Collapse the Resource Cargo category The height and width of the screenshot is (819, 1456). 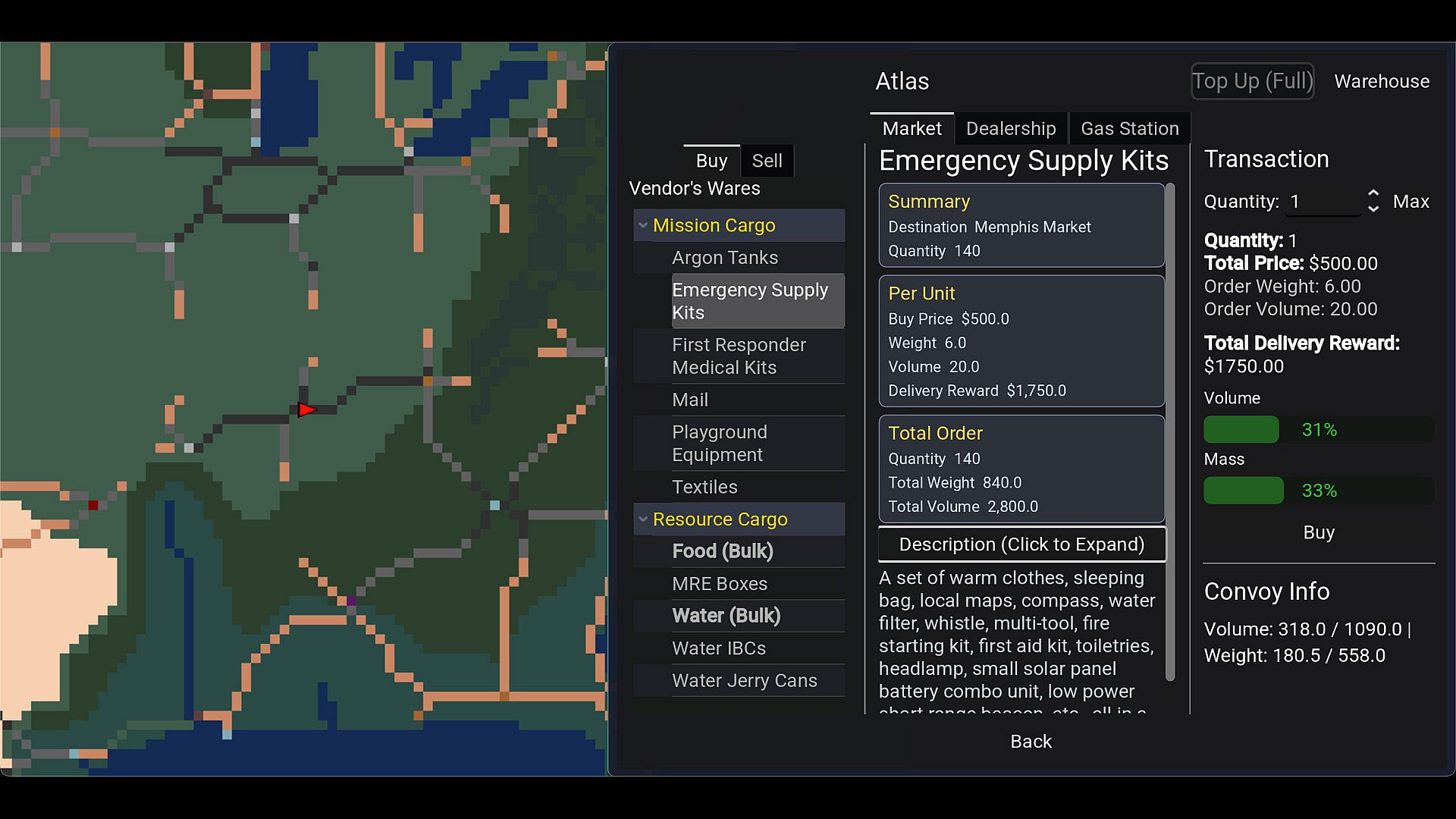[x=643, y=519]
